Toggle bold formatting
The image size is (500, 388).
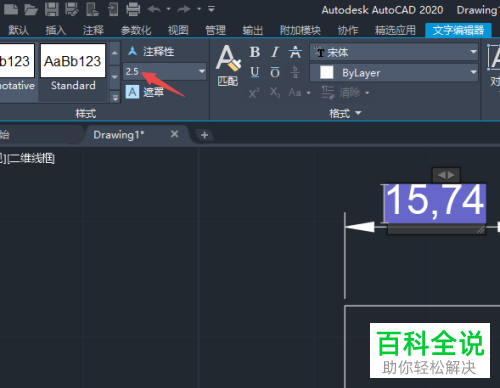click(x=255, y=52)
